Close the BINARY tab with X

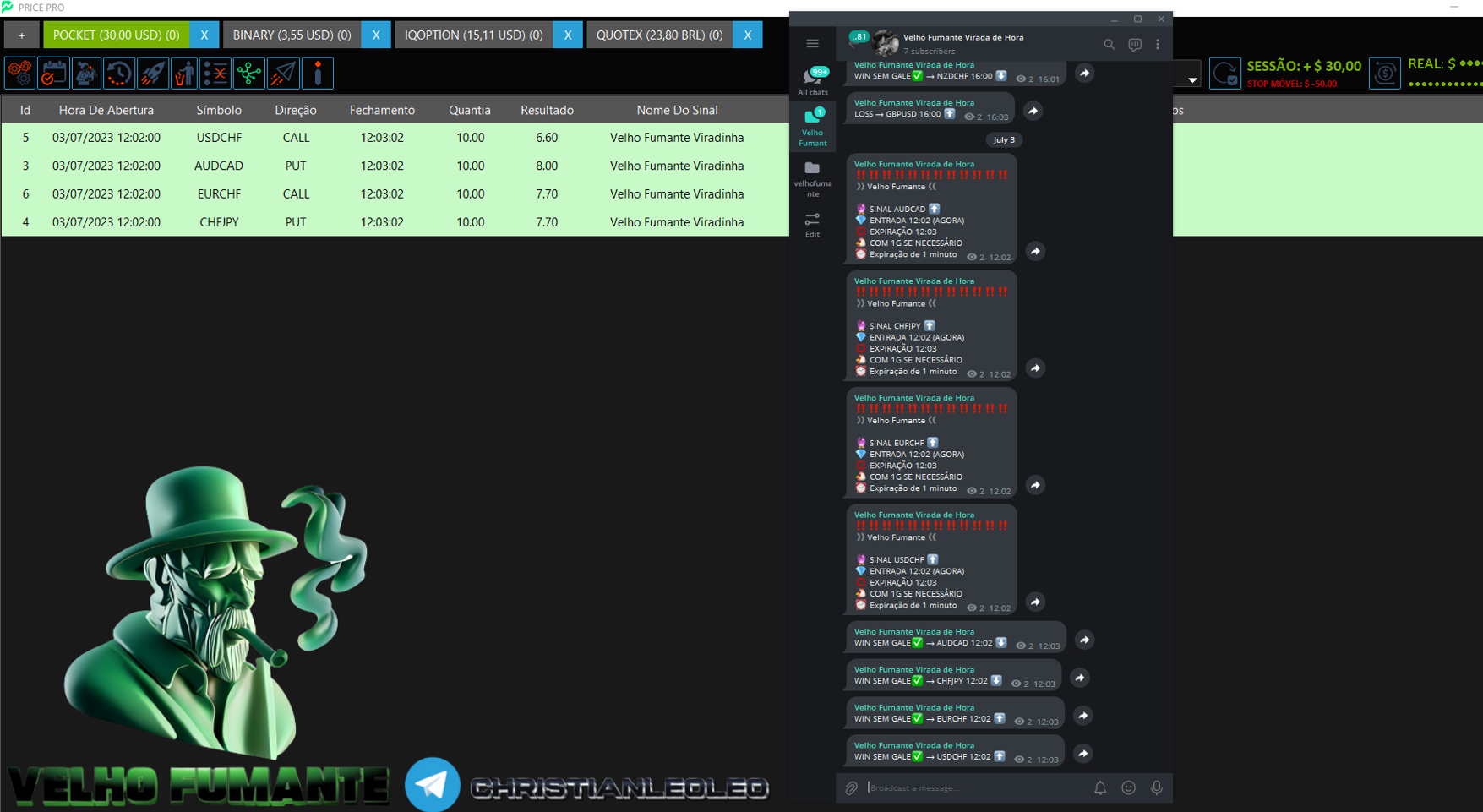(376, 35)
